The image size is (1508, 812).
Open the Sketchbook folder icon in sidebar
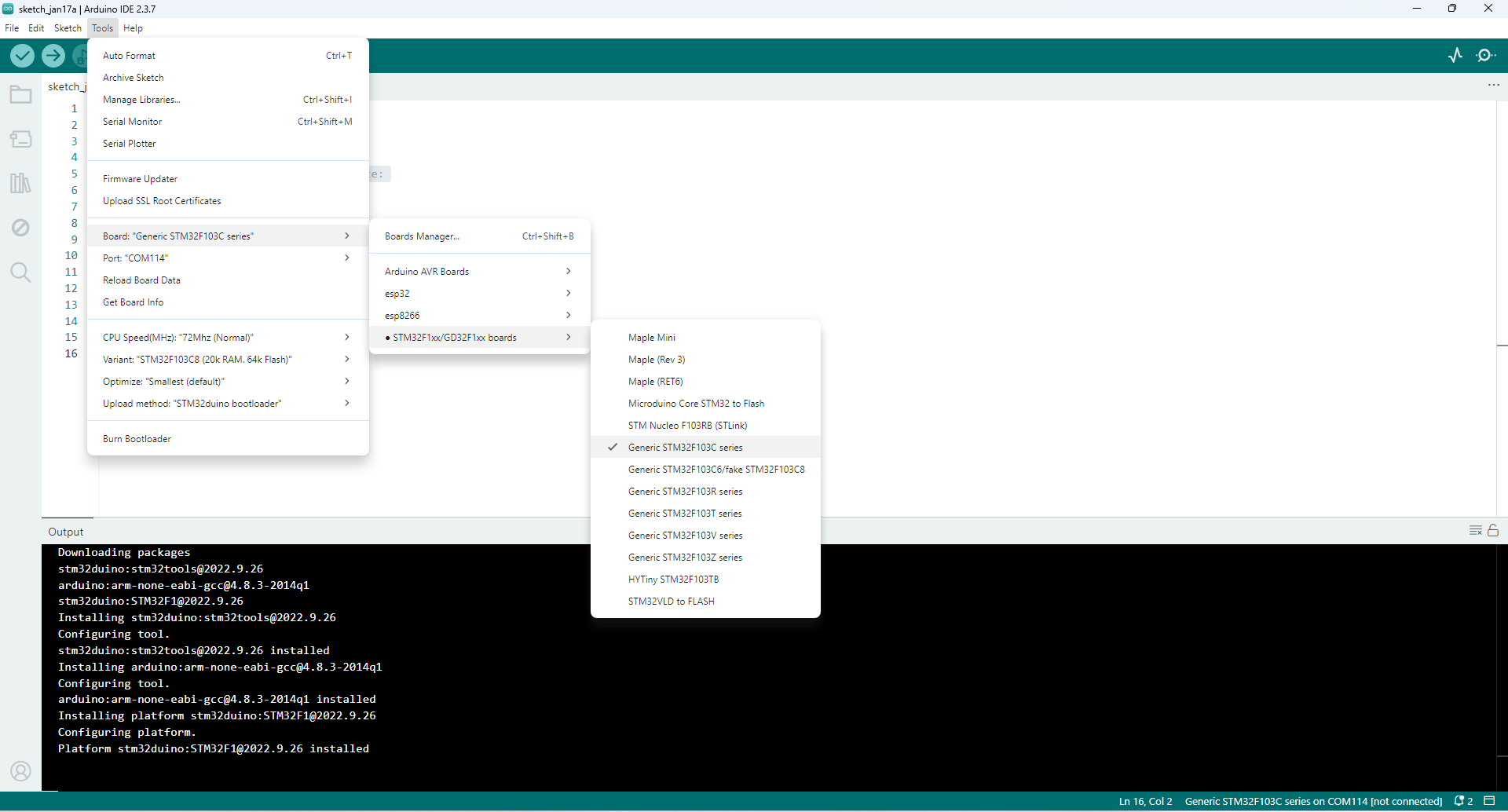(x=20, y=95)
